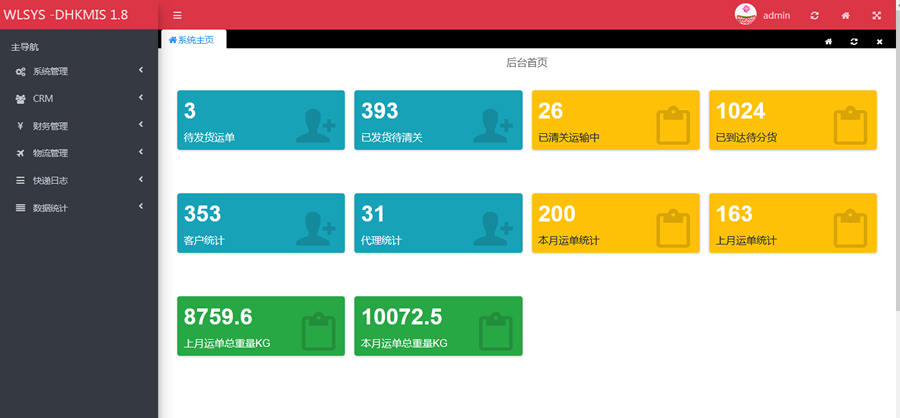900x418 pixels.
Task: Open the 代理统计 card showing 31
Action: (x=438, y=223)
